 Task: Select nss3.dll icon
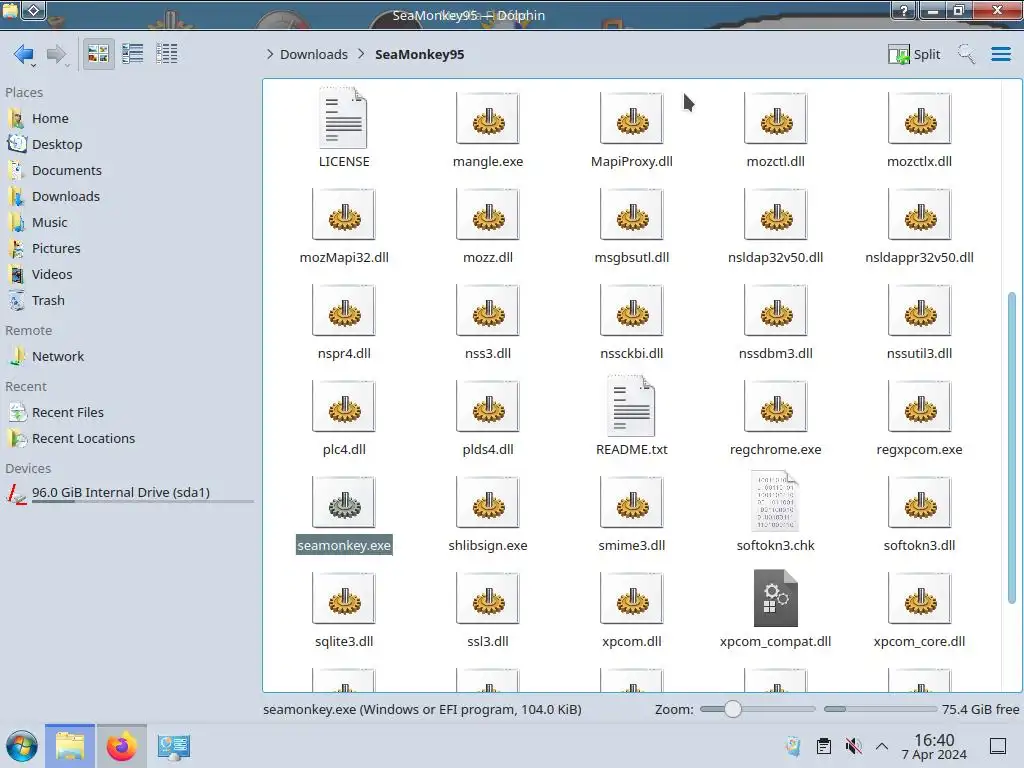pyautogui.click(x=488, y=310)
